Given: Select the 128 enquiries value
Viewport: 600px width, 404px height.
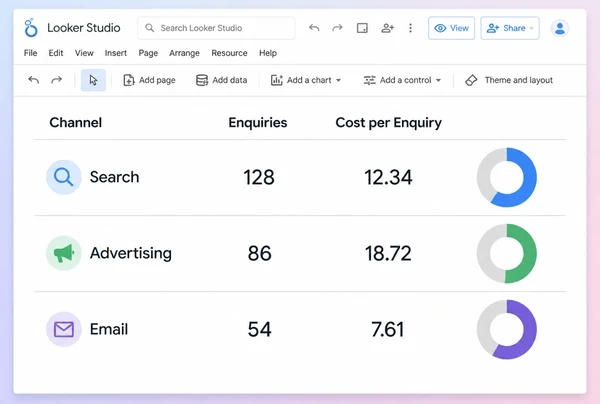Looking at the screenshot, I should (259, 178).
